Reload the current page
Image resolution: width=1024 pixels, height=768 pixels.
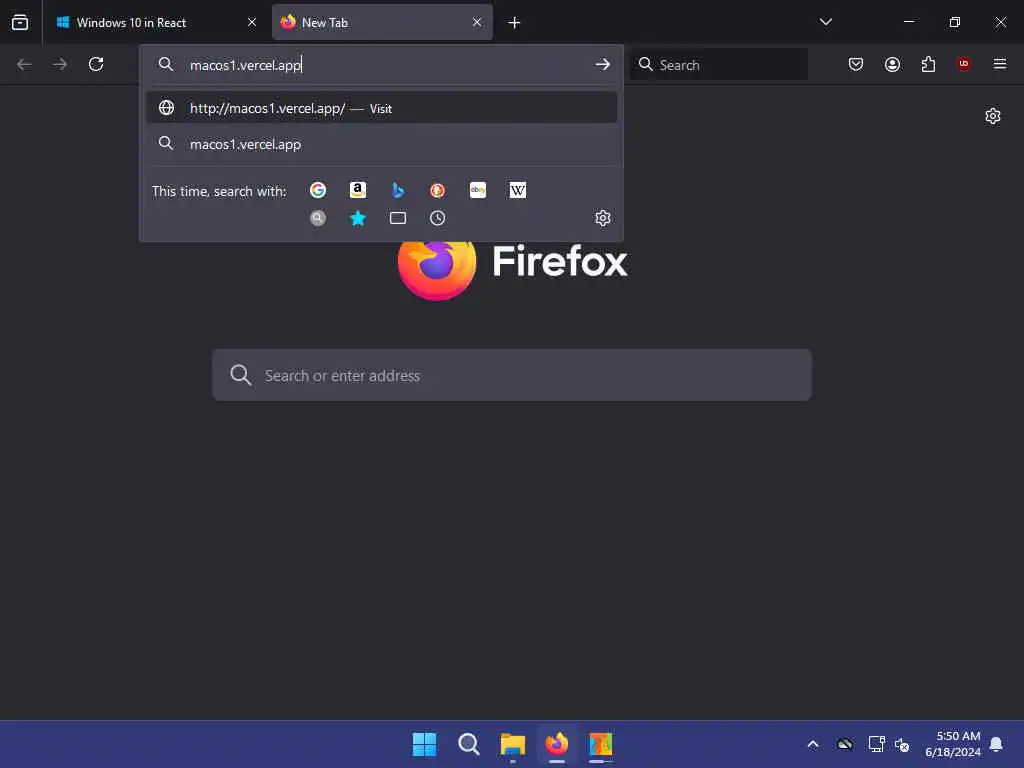tap(96, 64)
